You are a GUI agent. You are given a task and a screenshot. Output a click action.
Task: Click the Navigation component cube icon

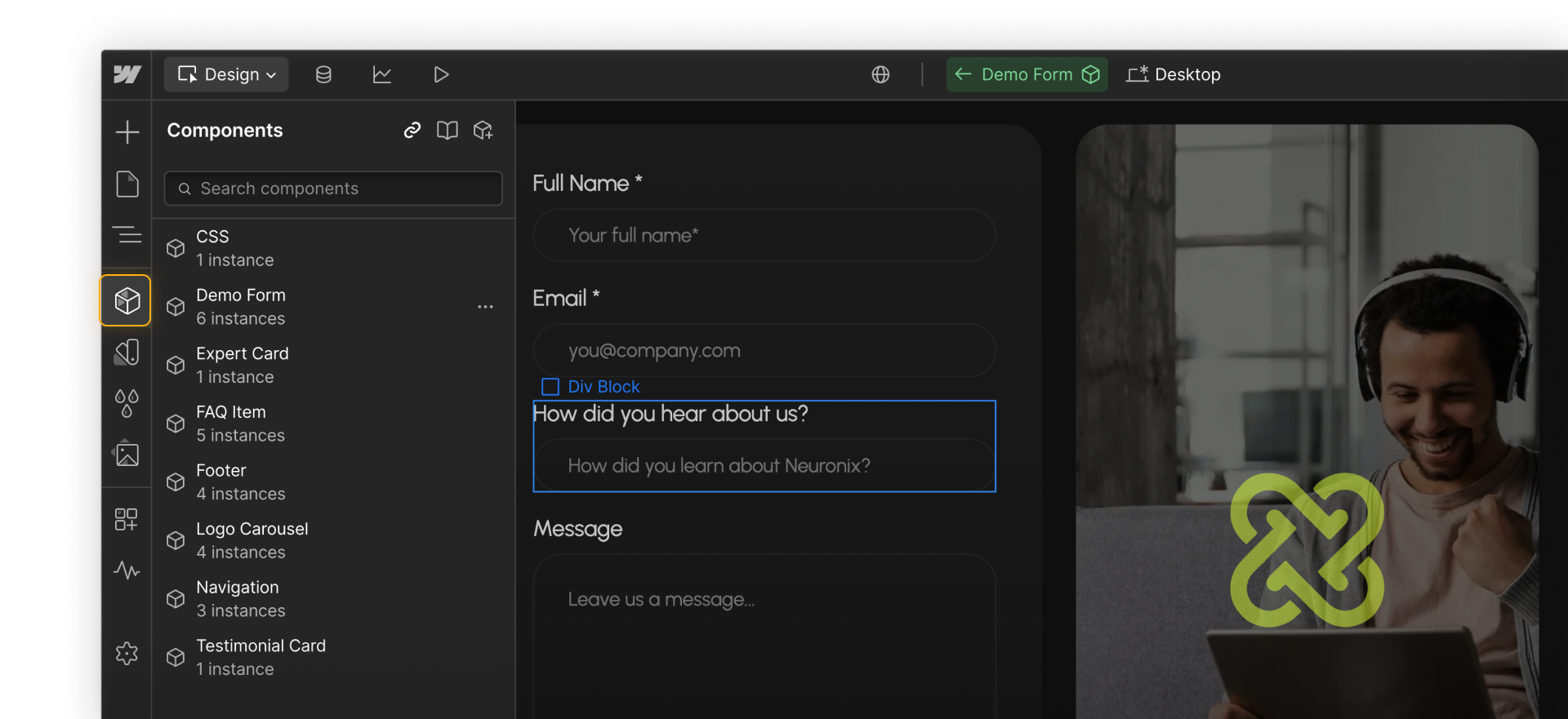click(176, 599)
